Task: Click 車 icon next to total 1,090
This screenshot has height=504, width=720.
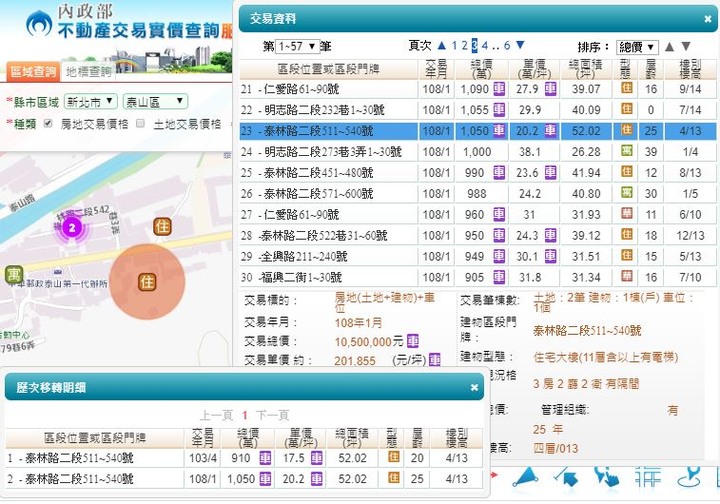Action: pos(499,89)
